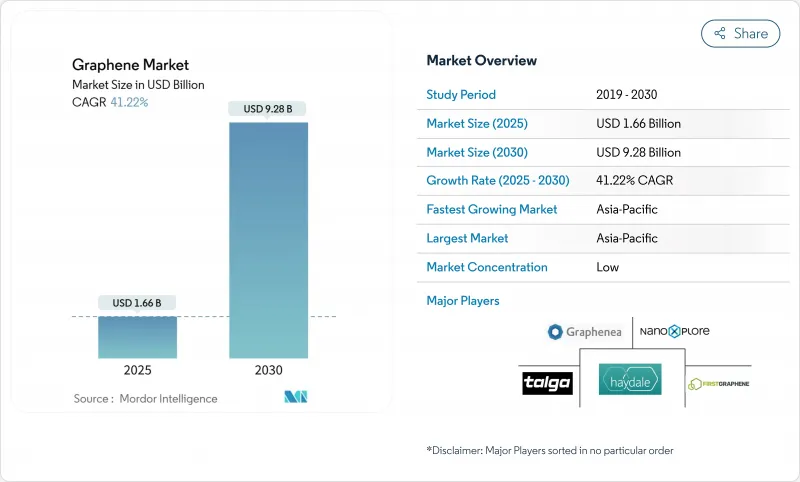
Task: Select the 2030 market size bar
Action: coord(268,240)
